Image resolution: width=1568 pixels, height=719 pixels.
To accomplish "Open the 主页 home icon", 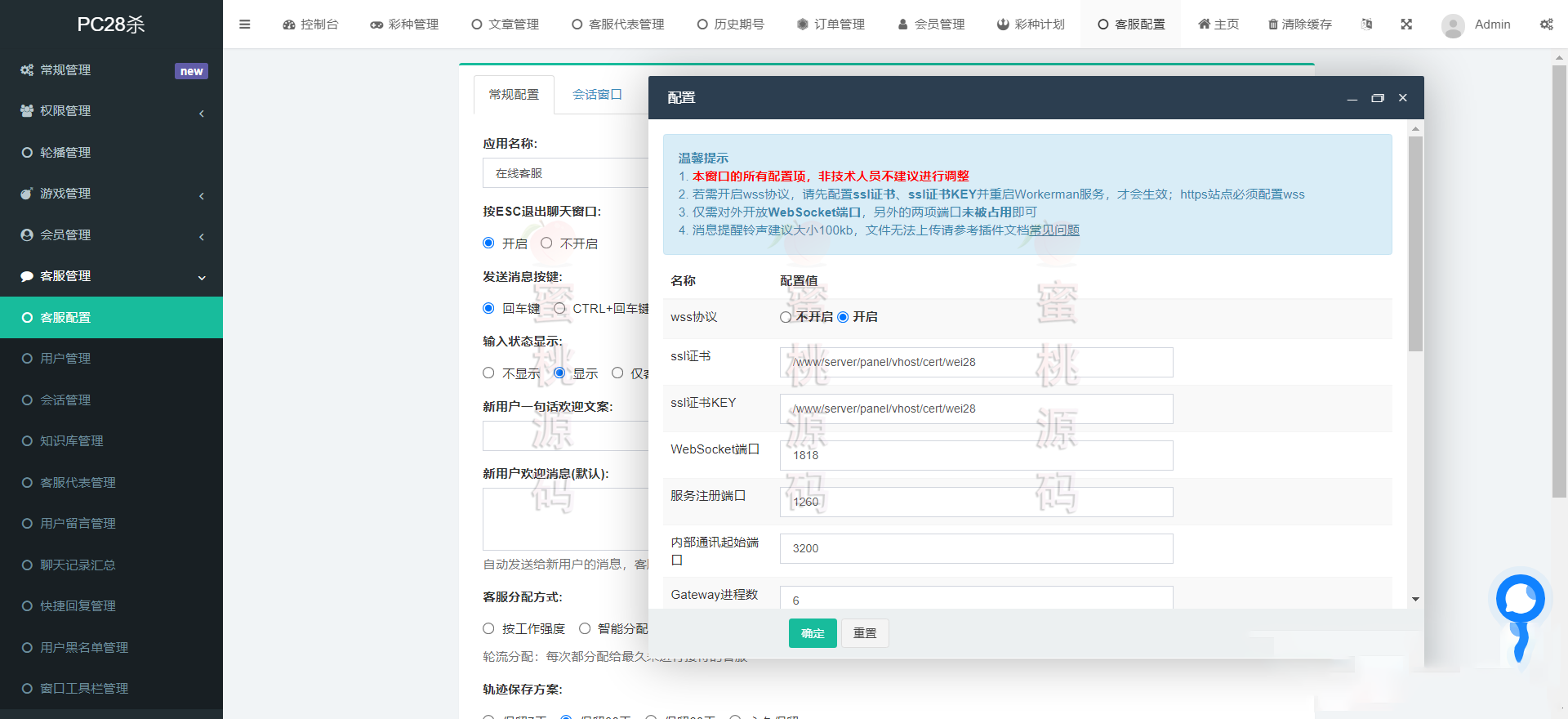I will [x=1204, y=25].
